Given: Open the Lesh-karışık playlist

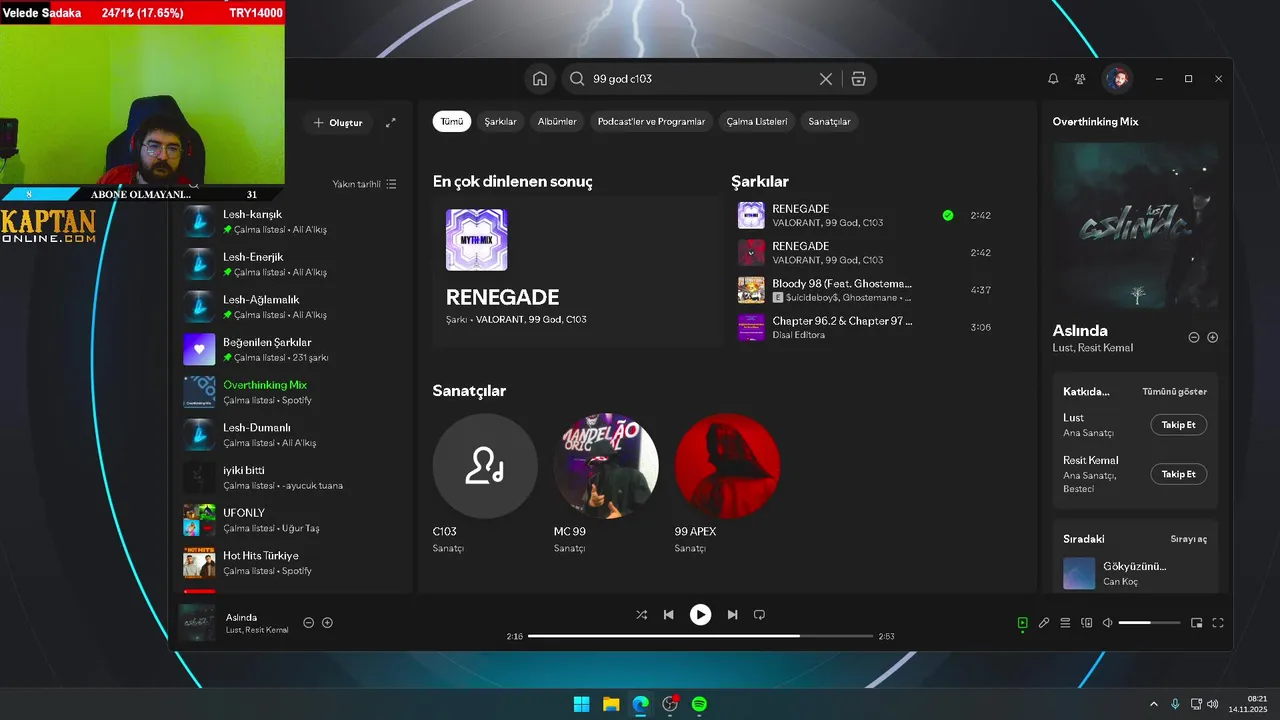Looking at the screenshot, I should click(292, 221).
